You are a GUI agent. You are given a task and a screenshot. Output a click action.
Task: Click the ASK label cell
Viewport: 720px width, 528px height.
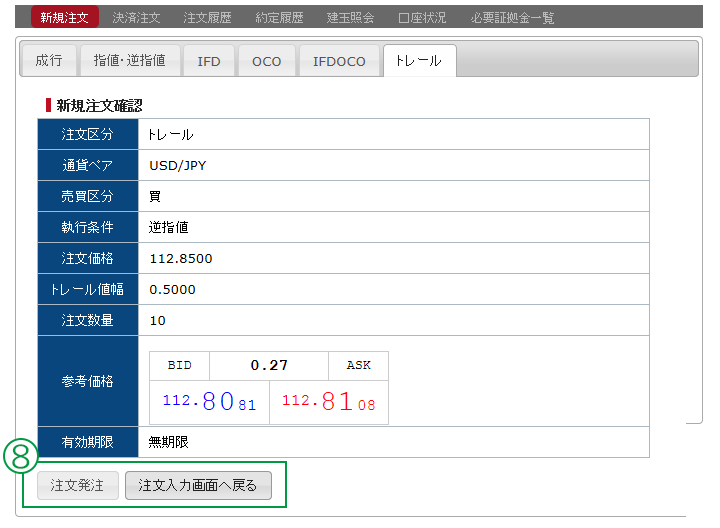coord(359,365)
